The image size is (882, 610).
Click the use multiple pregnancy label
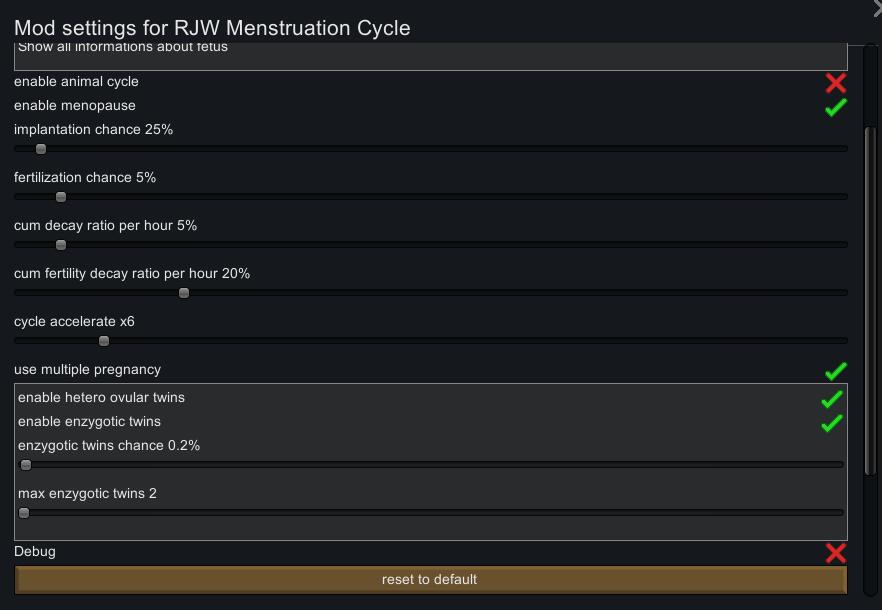87,369
